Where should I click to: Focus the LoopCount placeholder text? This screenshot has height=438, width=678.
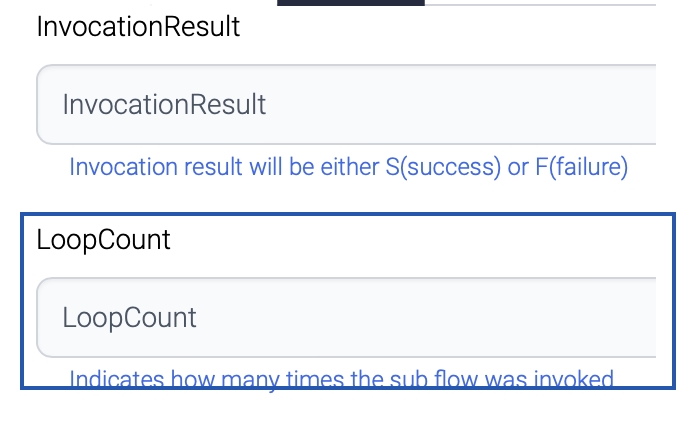click(129, 318)
